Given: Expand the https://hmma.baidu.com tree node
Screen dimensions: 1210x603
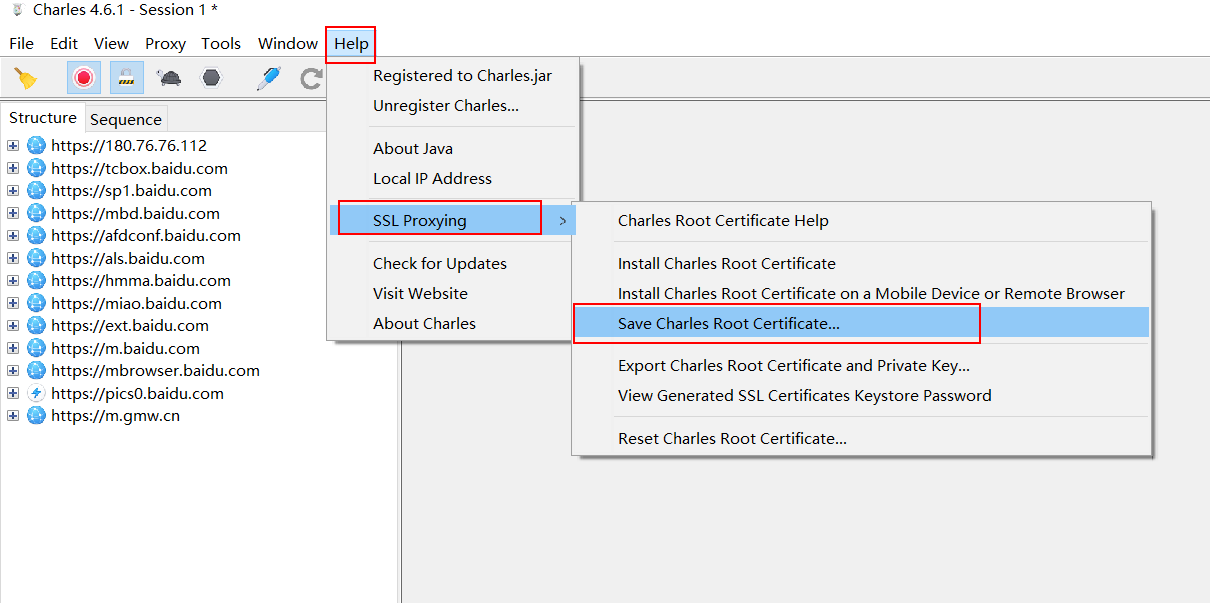Looking at the screenshot, I should pos(13,280).
